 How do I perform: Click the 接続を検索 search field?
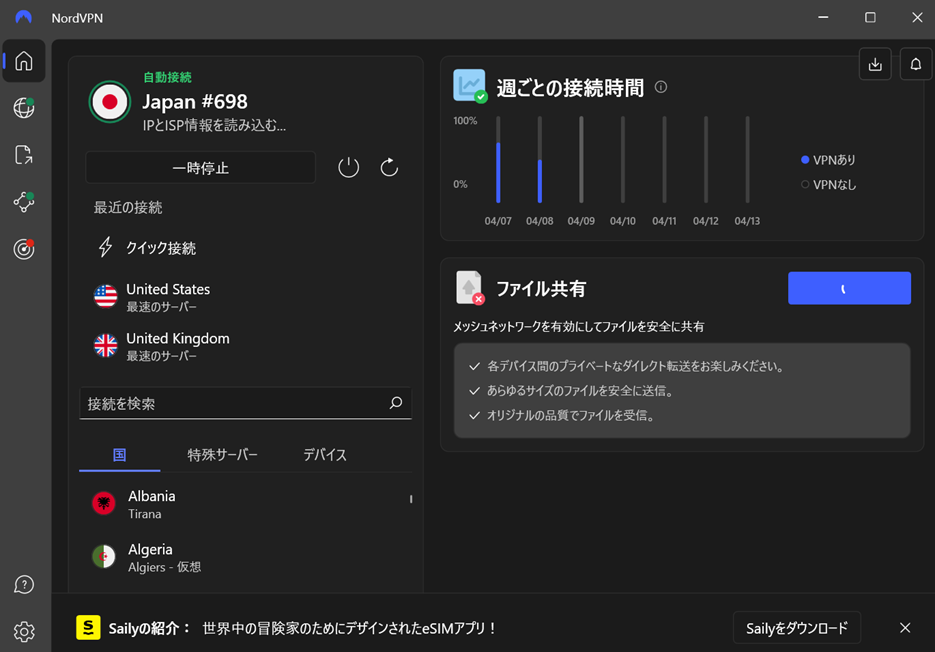(245, 403)
